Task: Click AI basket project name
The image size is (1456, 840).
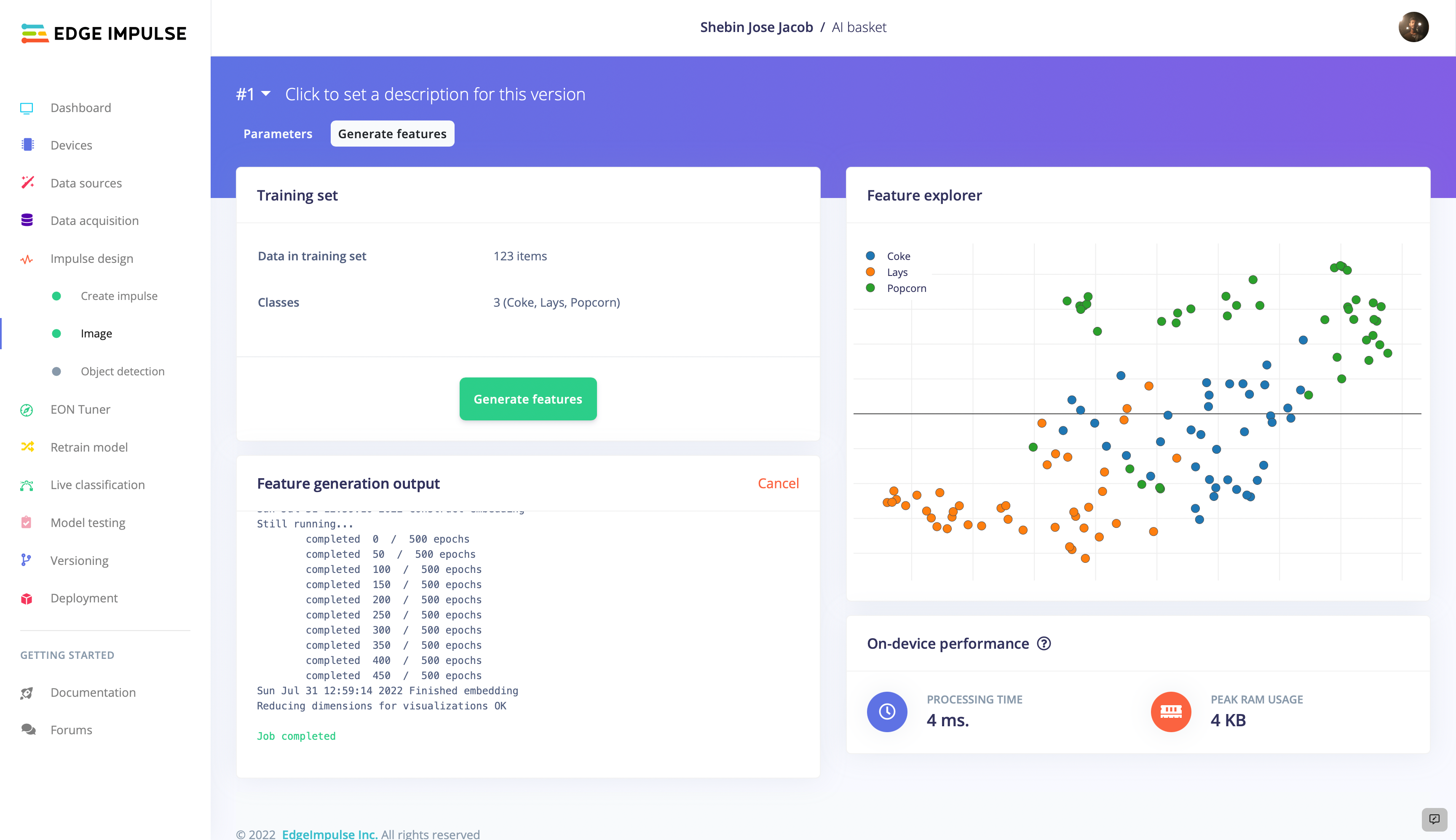Action: coord(859,27)
